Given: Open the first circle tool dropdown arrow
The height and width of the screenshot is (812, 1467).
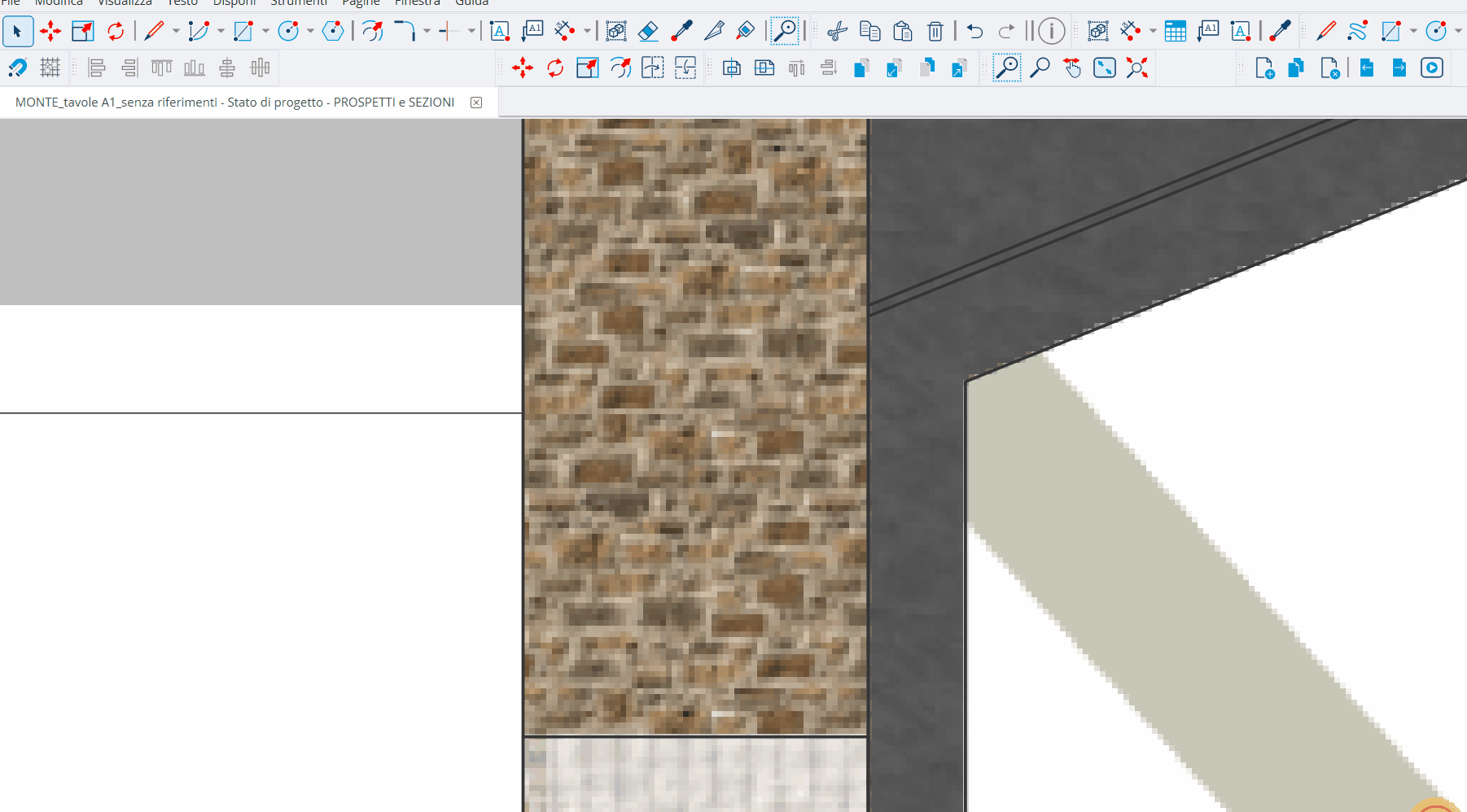Looking at the screenshot, I should pos(310,32).
